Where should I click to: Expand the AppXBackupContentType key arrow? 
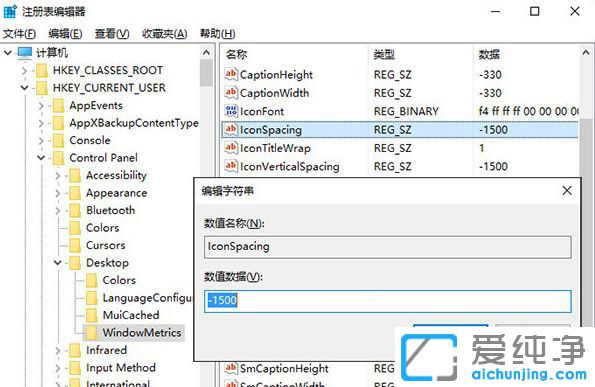41,123
